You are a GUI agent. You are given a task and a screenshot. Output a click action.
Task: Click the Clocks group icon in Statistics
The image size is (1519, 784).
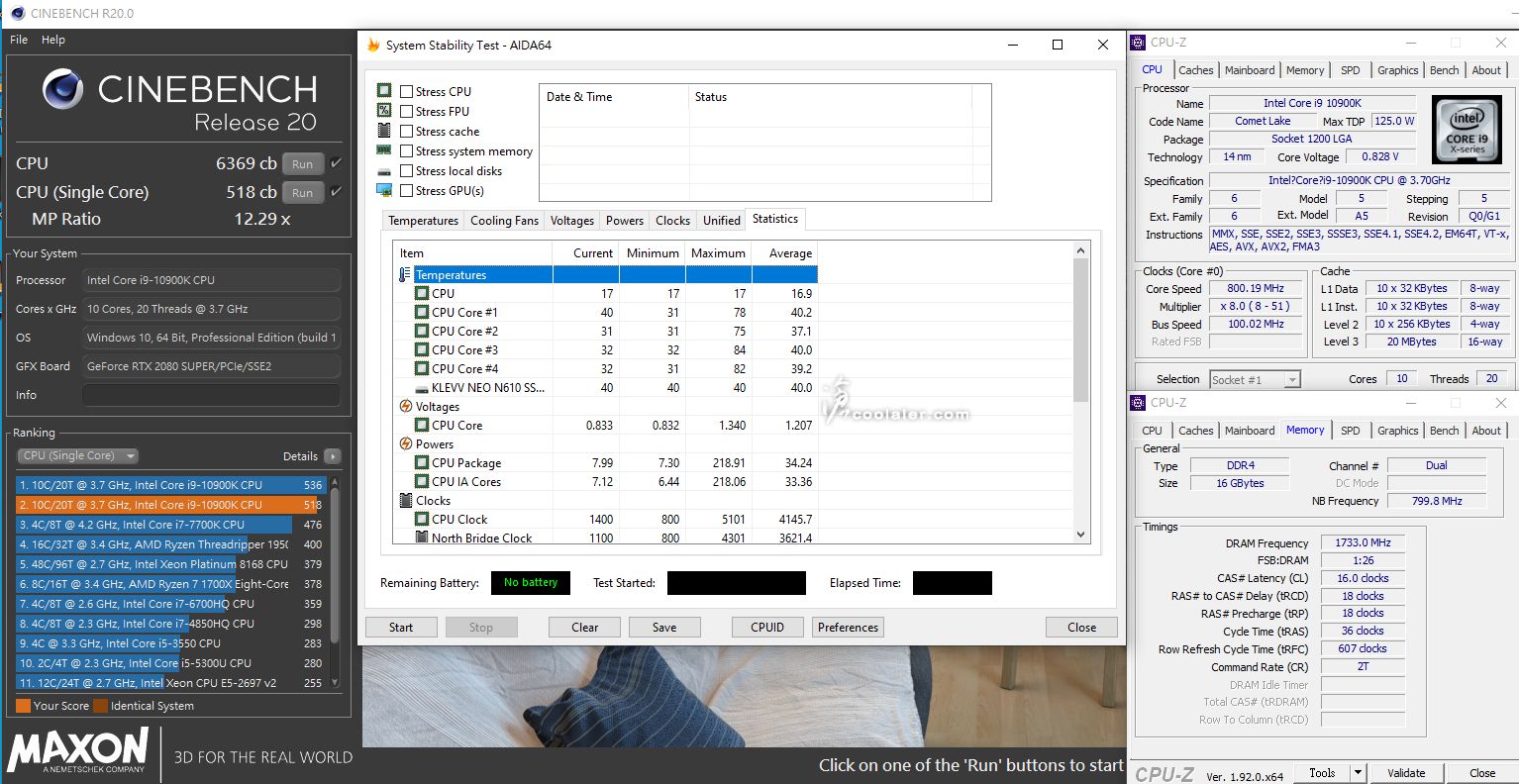pyautogui.click(x=406, y=500)
